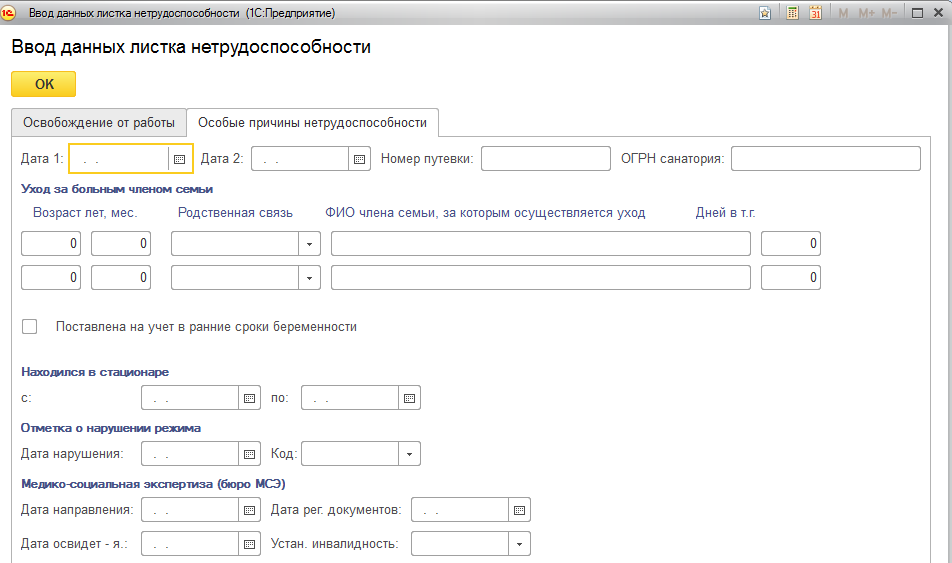Close the sick leave entry window
The height and width of the screenshot is (563, 952).
pos(938,13)
